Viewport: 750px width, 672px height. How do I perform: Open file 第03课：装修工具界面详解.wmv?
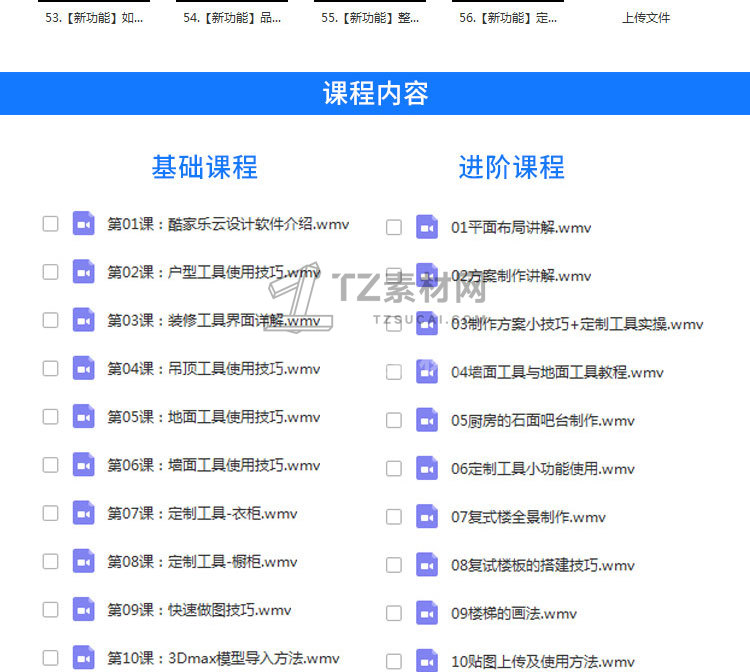214,320
